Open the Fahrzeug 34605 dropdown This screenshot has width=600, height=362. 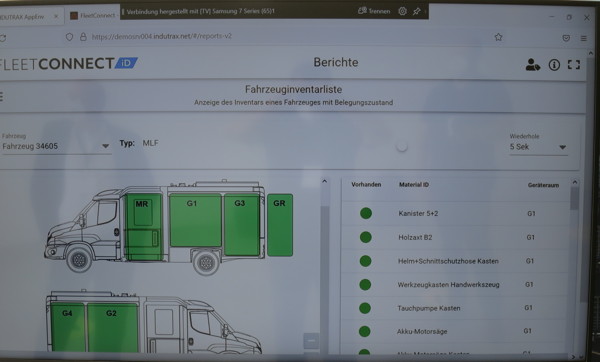56,146
